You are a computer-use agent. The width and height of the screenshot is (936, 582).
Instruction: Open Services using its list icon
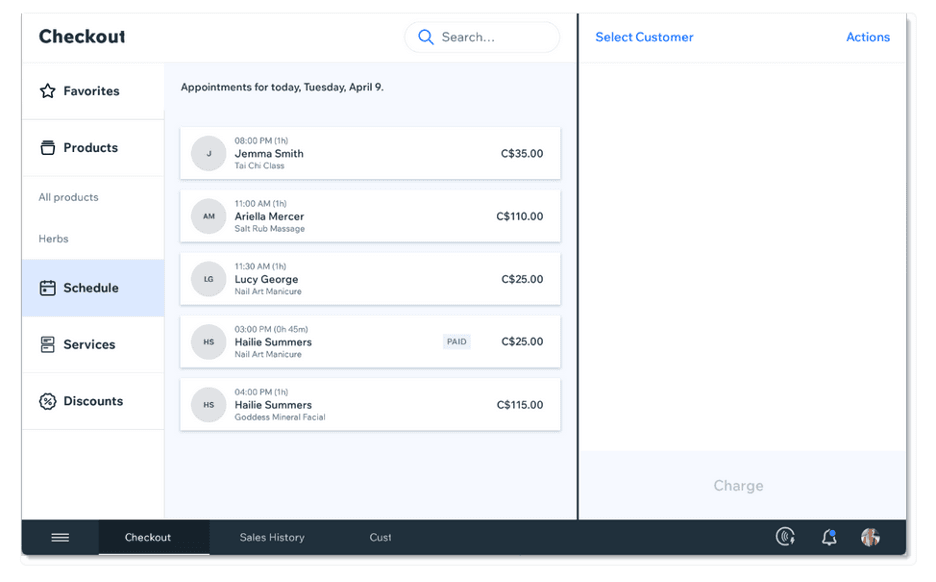tap(48, 344)
